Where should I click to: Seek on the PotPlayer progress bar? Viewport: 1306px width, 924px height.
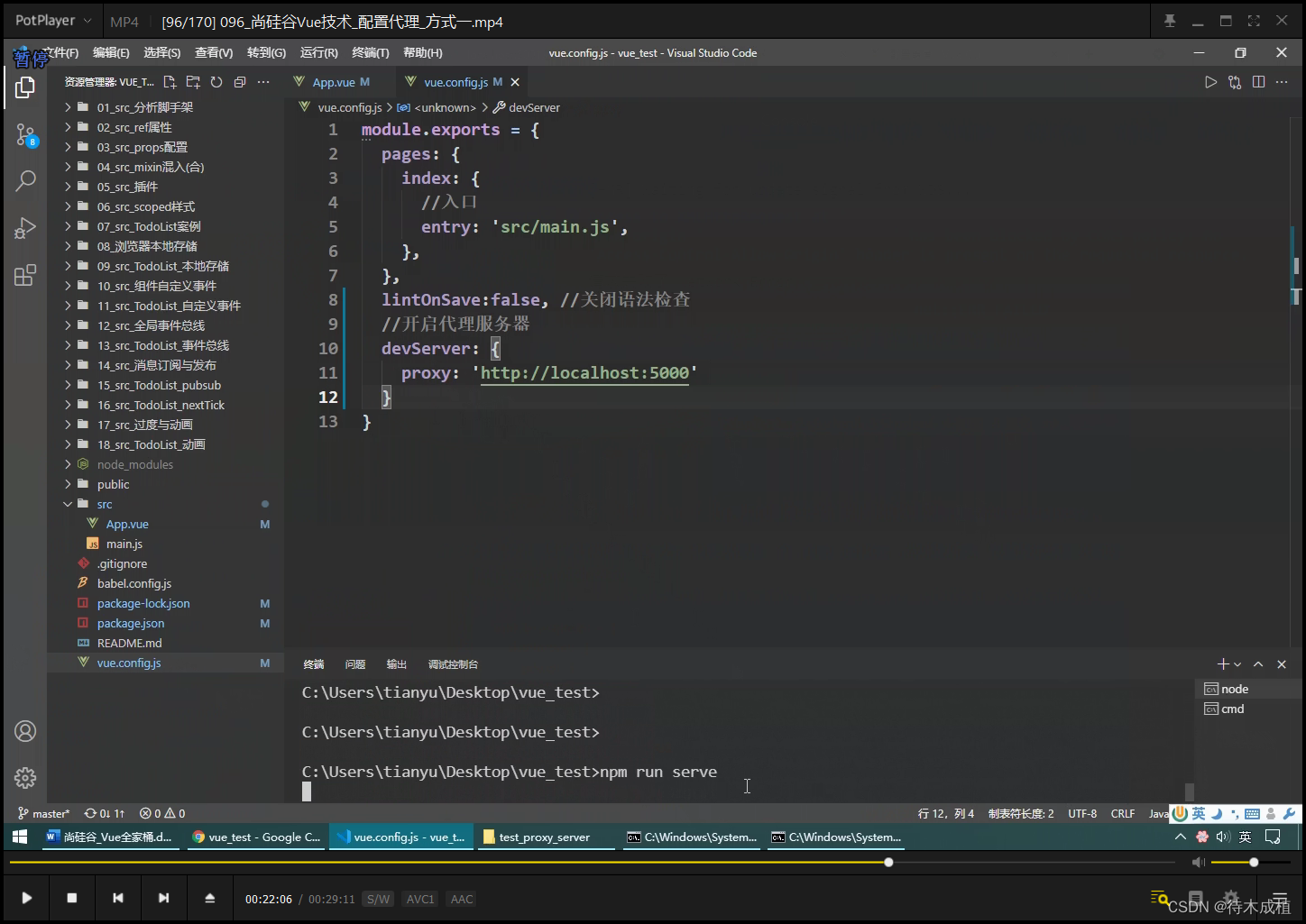[592, 863]
